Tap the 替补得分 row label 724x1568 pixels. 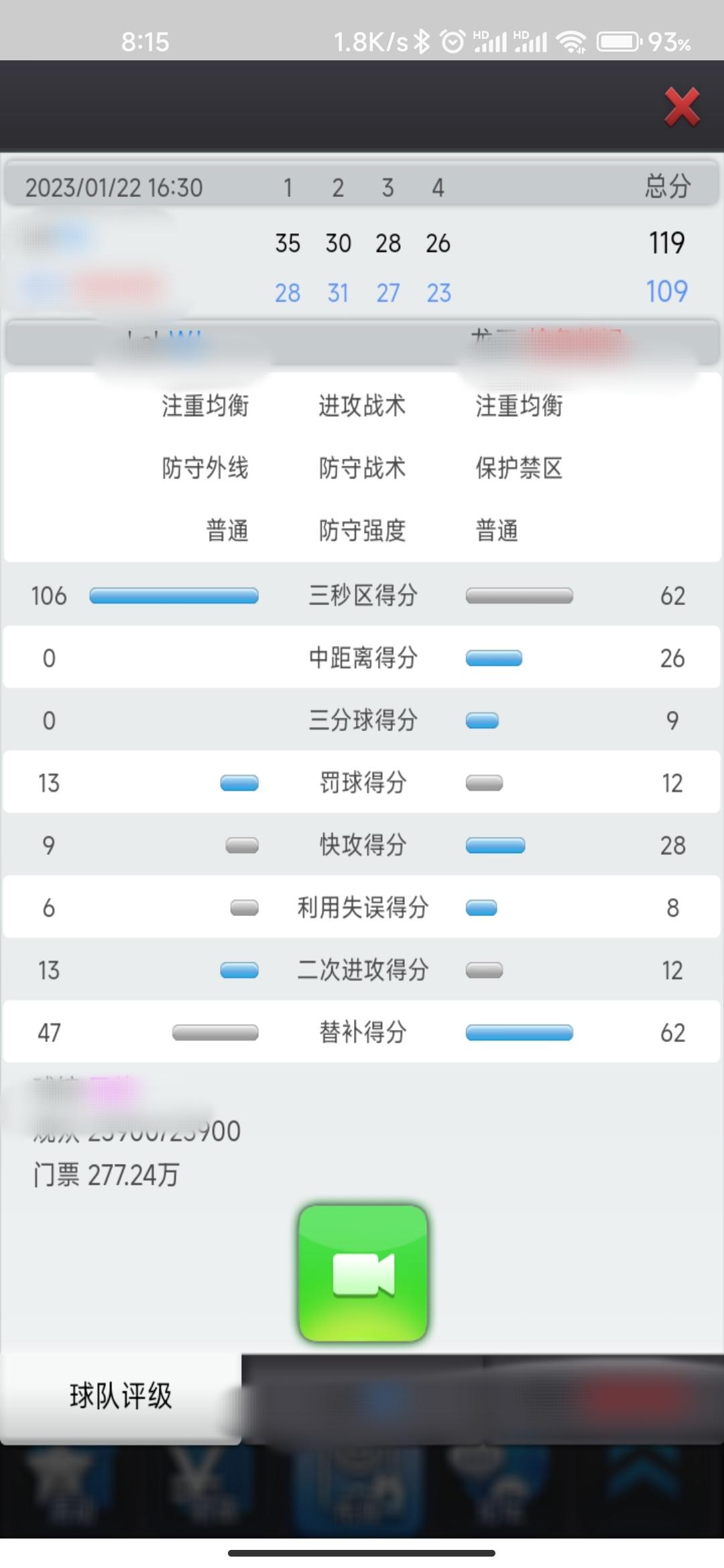click(363, 1033)
